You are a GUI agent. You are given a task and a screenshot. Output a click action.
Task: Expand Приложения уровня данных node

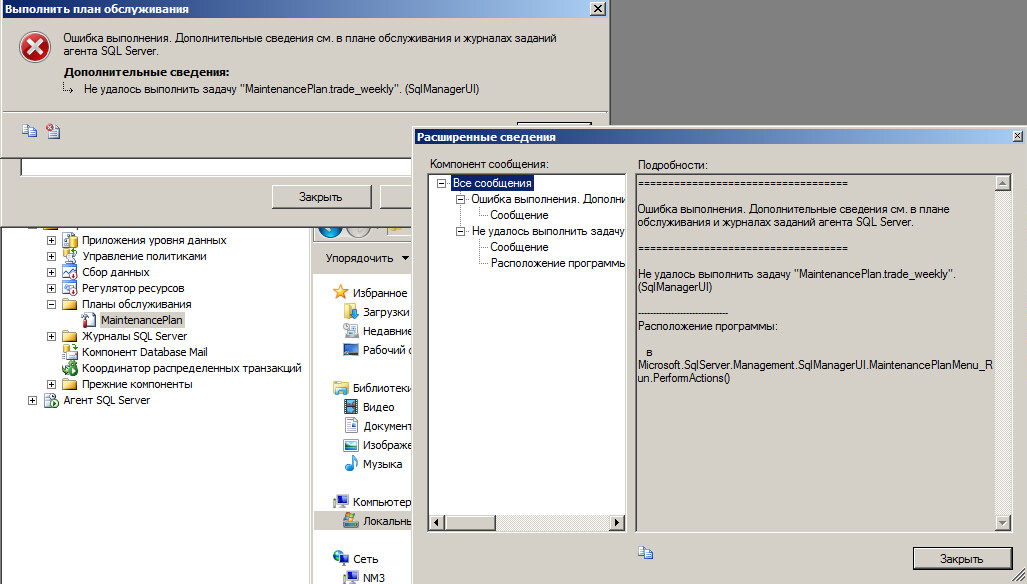pos(51,240)
